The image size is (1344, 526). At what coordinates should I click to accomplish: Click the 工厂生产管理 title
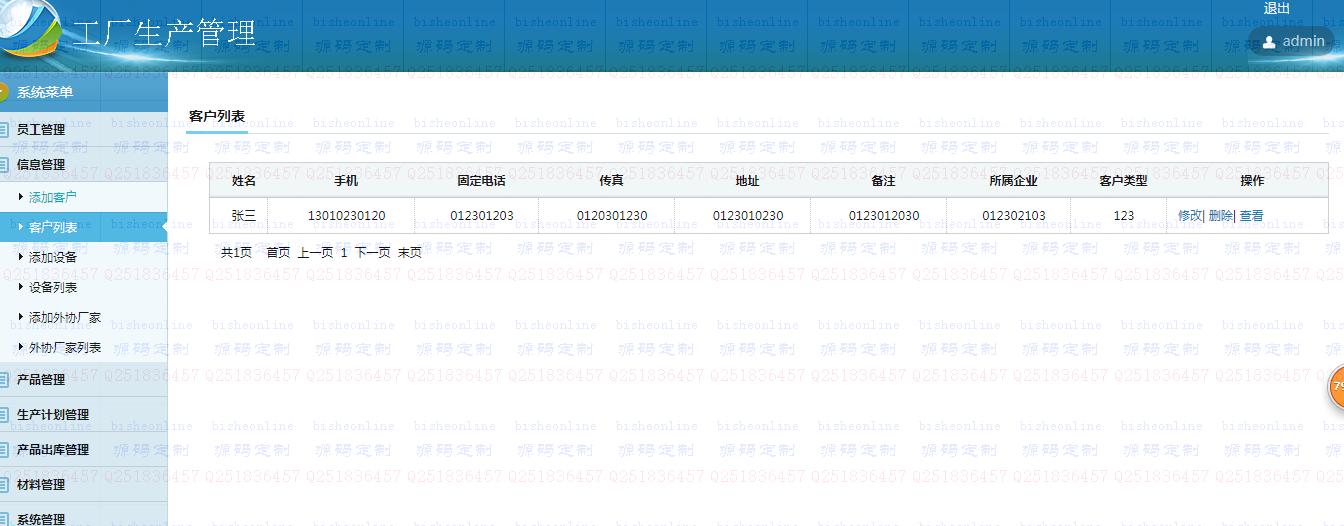pyautogui.click(x=165, y=33)
